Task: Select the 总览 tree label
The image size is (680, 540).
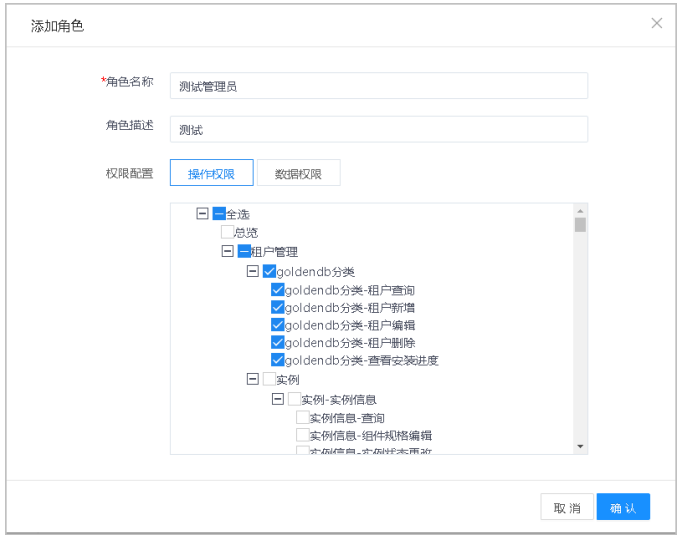Action: 246,233
